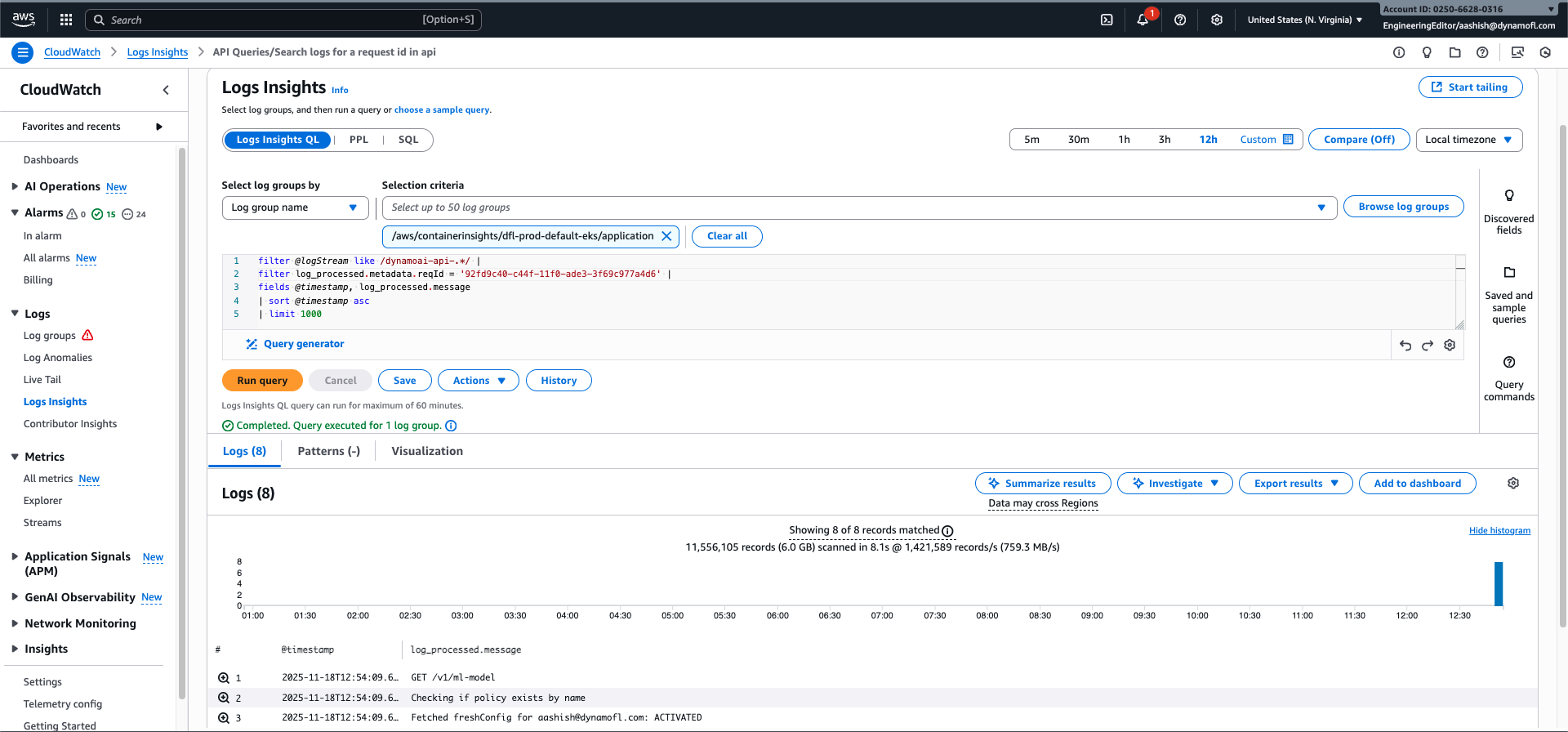Set time range to 5m
1568x732 pixels.
[1032, 140]
